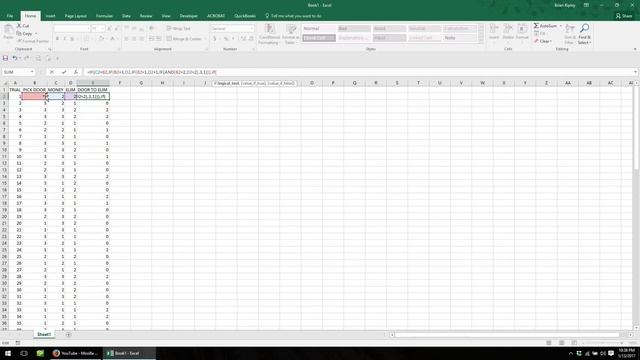Image resolution: width=640 pixels, height=360 pixels.
Task: Click the Cut scissors button
Action: [23, 26]
